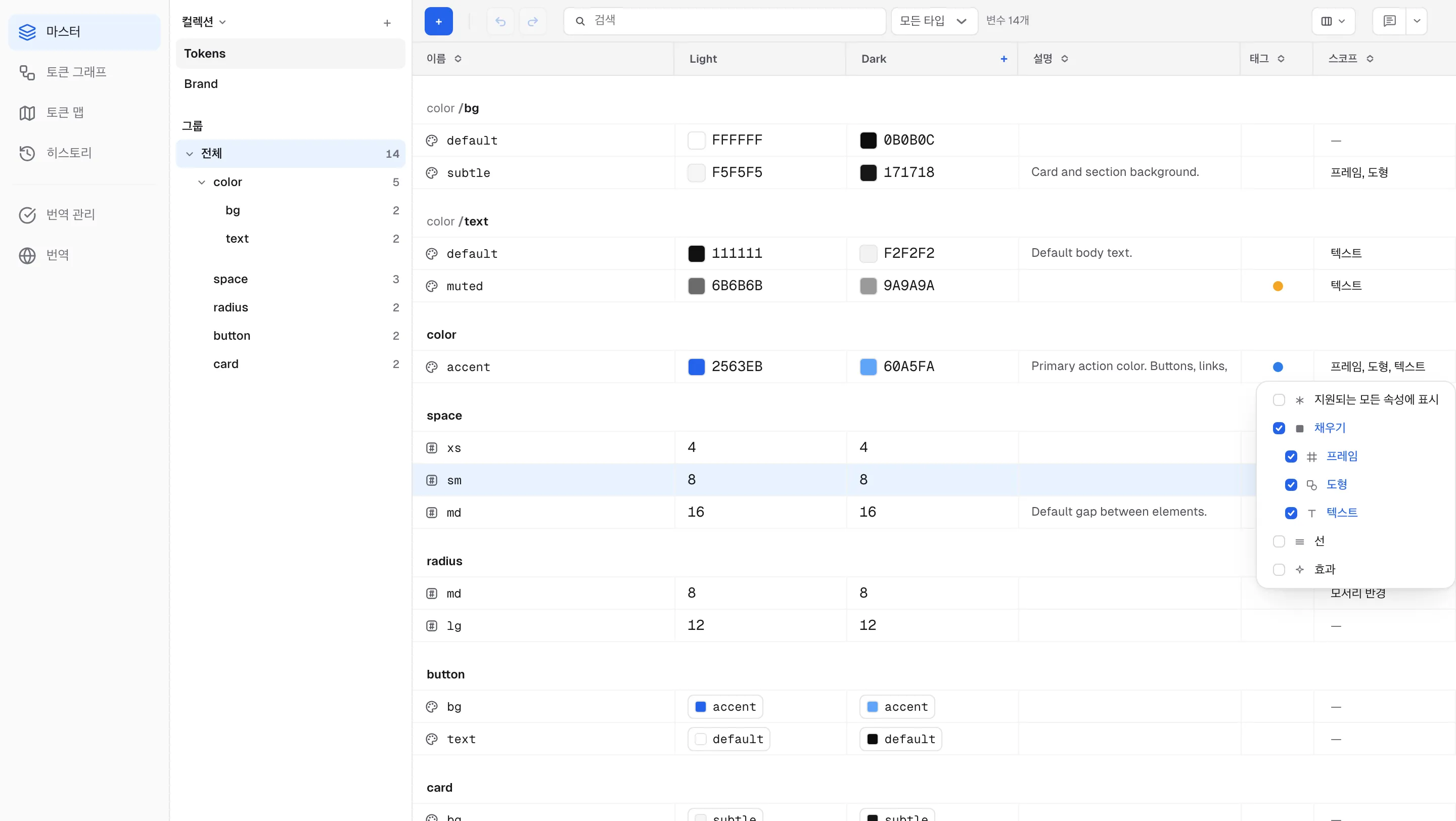The image size is (1456, 821).
Task: Open the column layout dropdown
Action: [x=1333, y=21]
